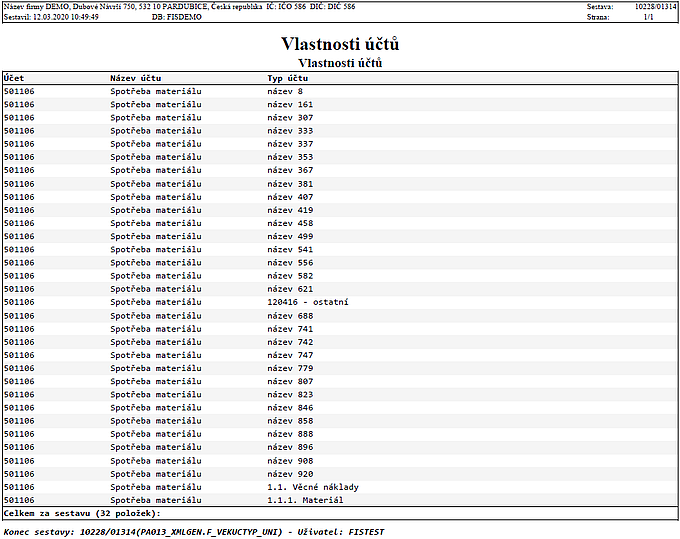Select the 'název 541' entry
680x539 pixels.
pos(290,249)
